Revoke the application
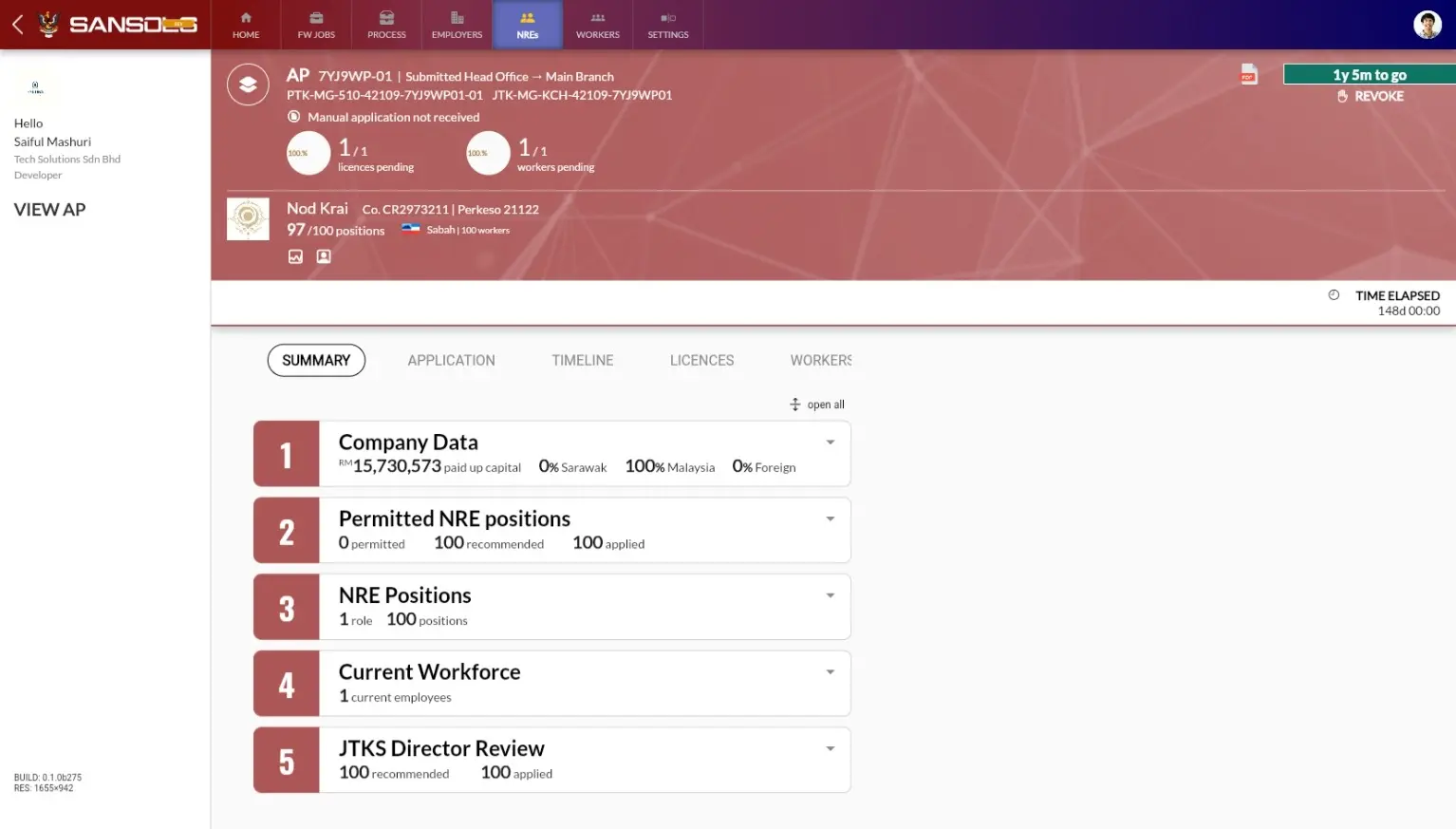The height and width of the screenshot is (829, 1456). coord(1370,96)
